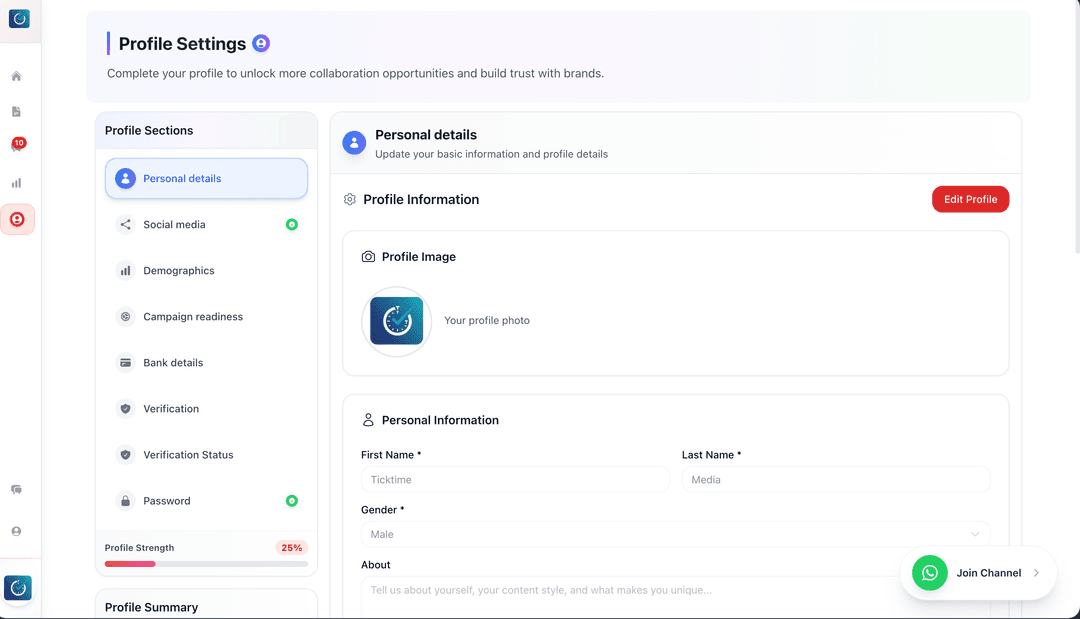Open the bar chart analytics sidebar icon
Image resolution: width=1080 pixels, height=619 pixels.
click(17, 183)
